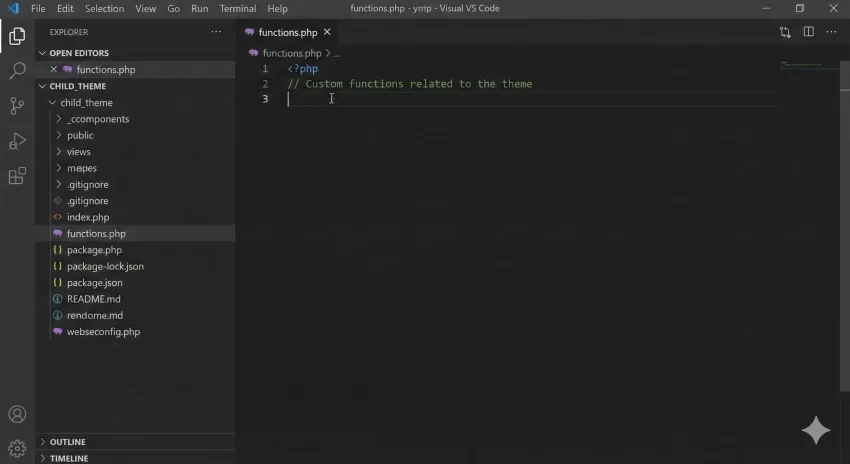Click the EXPLORER panel title
The width and height of the screenshot is (850, 464).
(x=69, y=32)
